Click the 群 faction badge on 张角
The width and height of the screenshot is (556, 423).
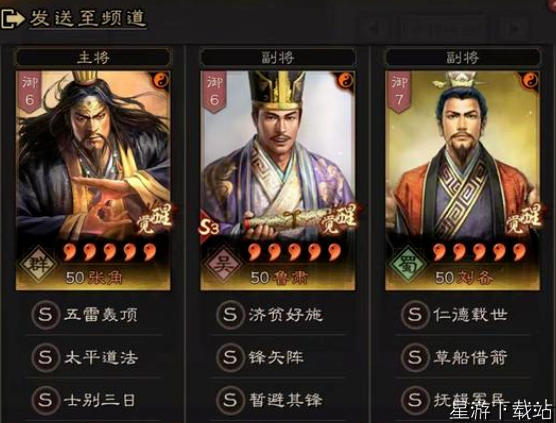coord(38,264)
